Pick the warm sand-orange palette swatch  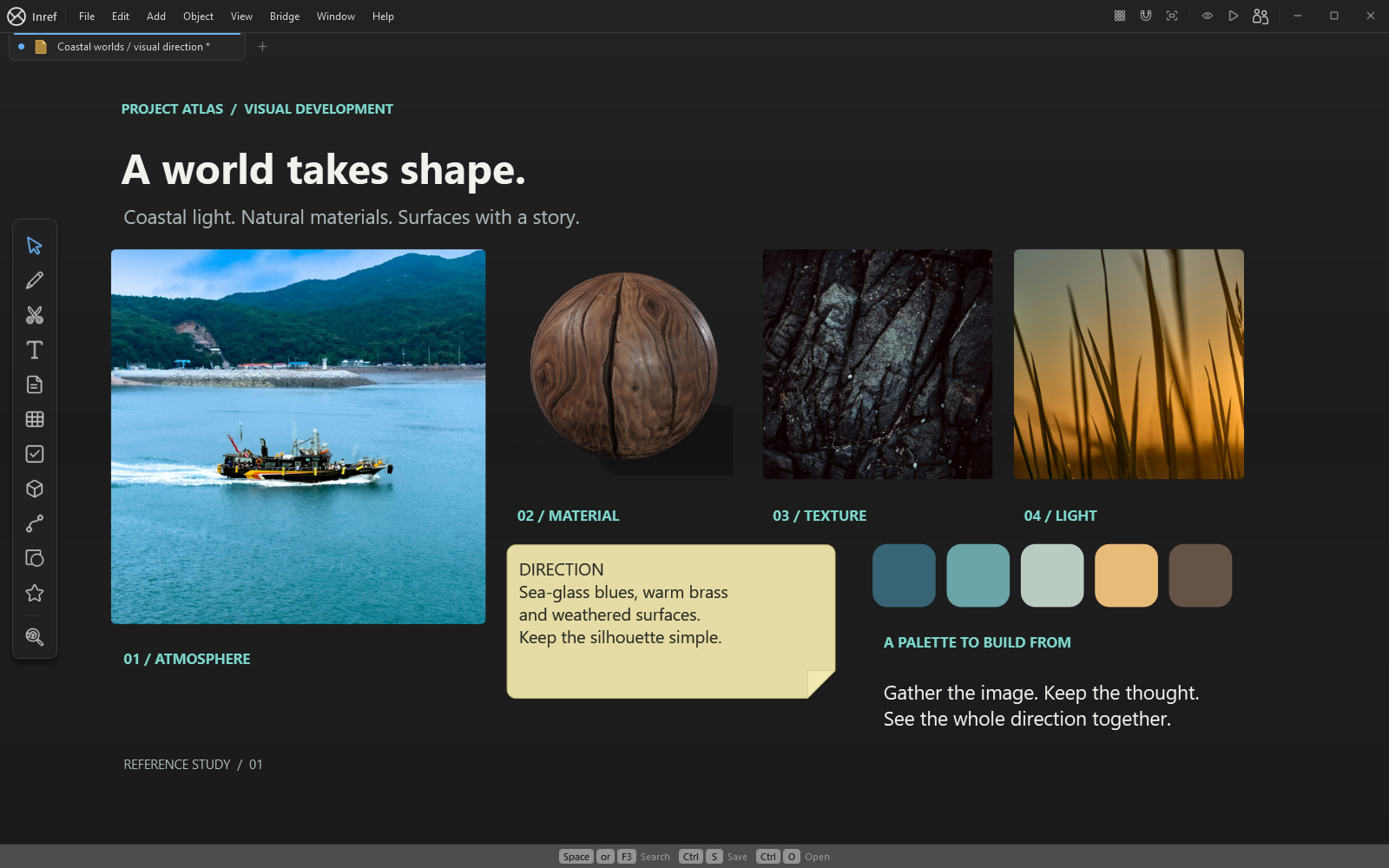point(1126,575)
